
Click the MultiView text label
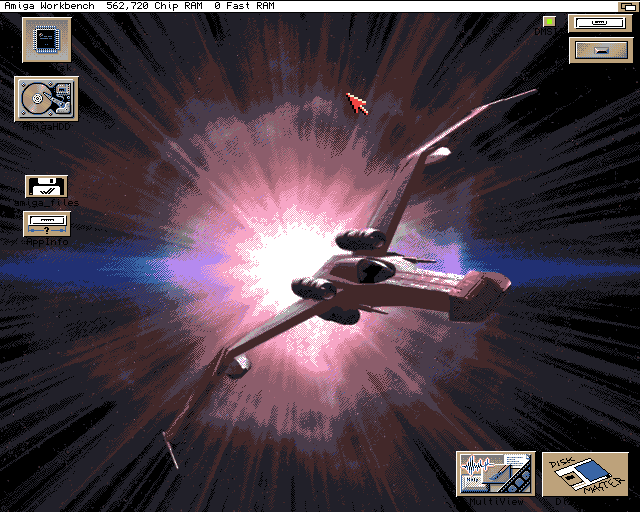coord(497,502)
